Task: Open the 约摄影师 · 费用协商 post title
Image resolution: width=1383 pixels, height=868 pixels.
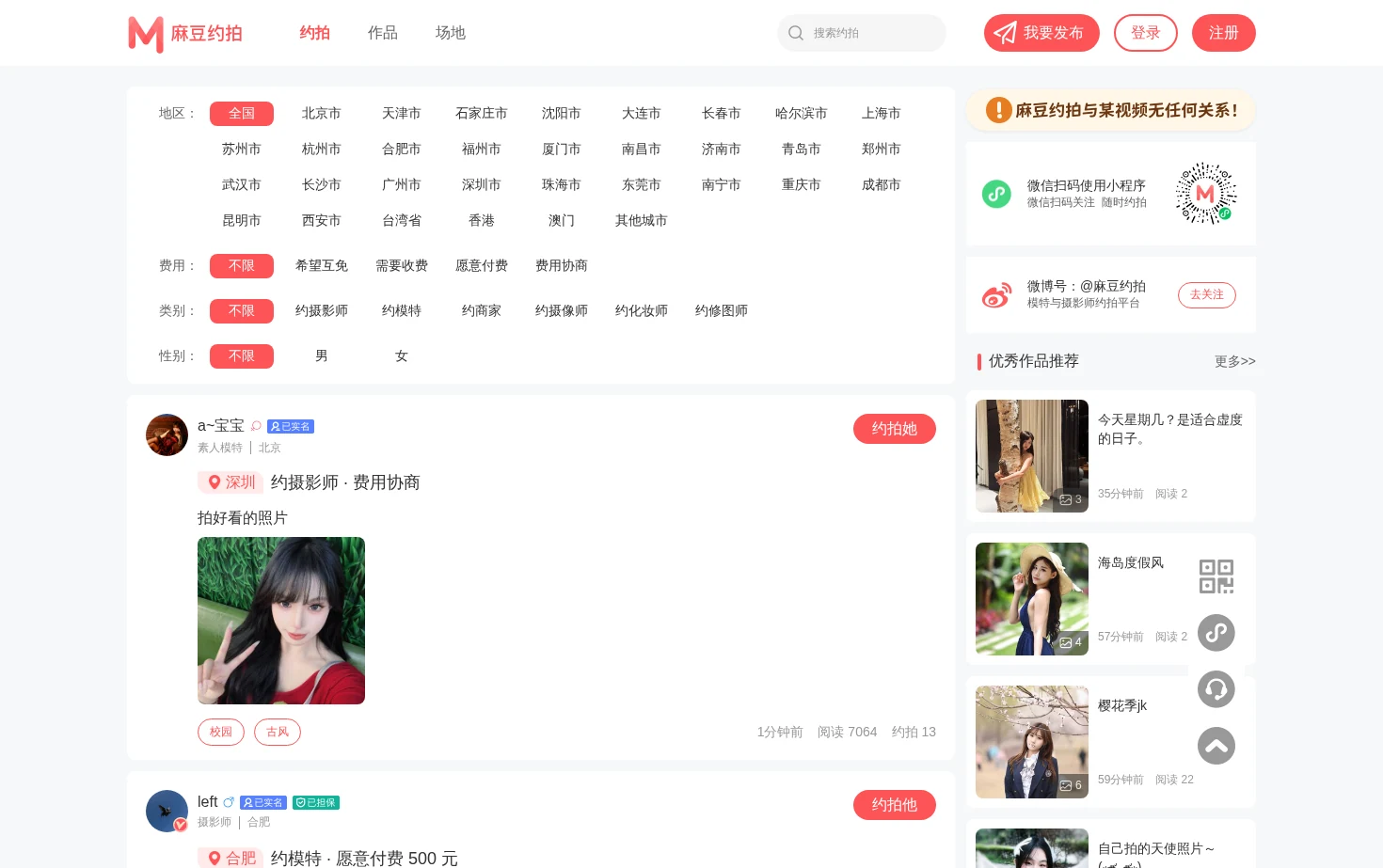Action: click(x=345, y=482)
